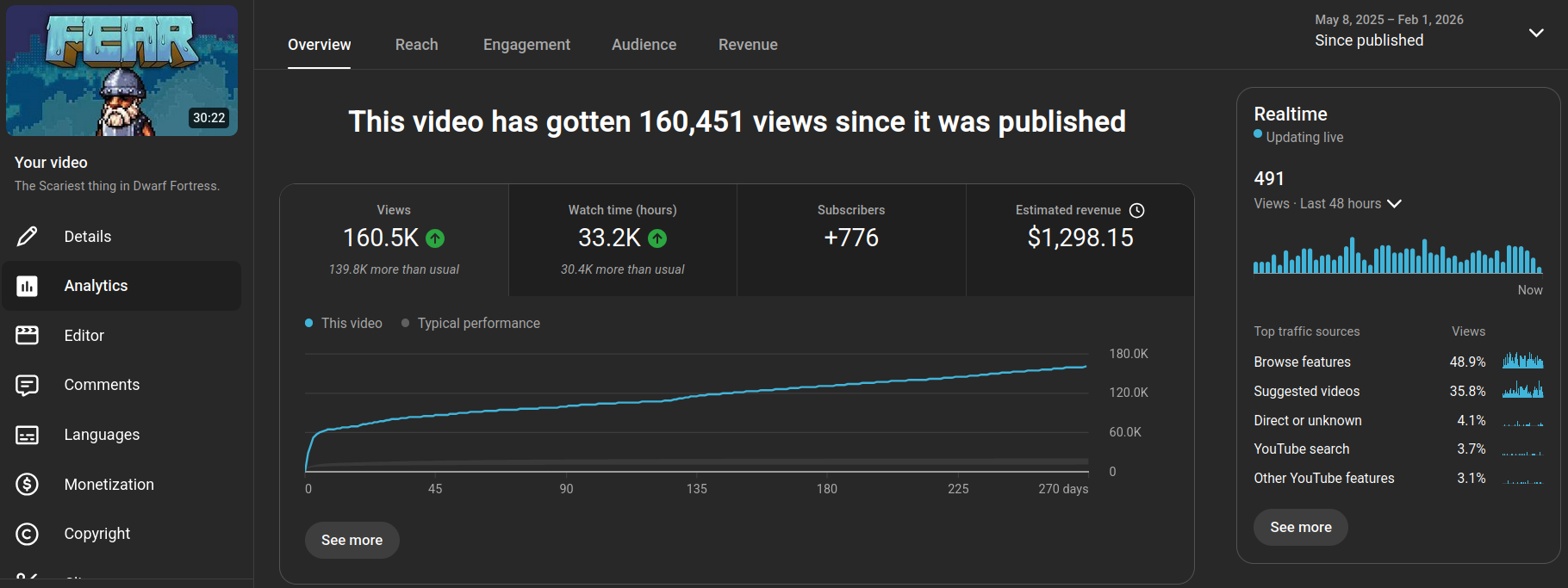Click the Editor clapperboard icon
Image resolution: width=1568 pixels, height=588 pixels.
[28, 335]
